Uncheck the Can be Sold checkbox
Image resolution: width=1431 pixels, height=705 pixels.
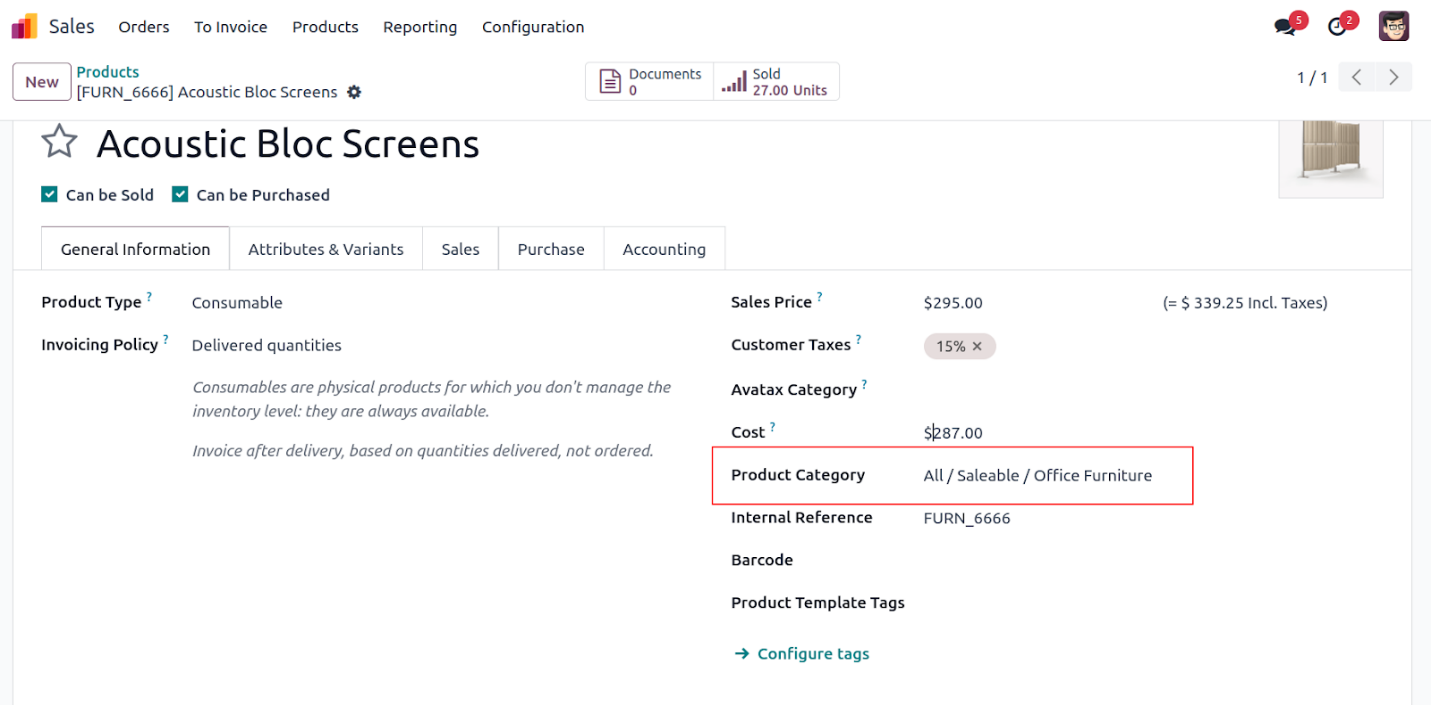coord(49,195)
